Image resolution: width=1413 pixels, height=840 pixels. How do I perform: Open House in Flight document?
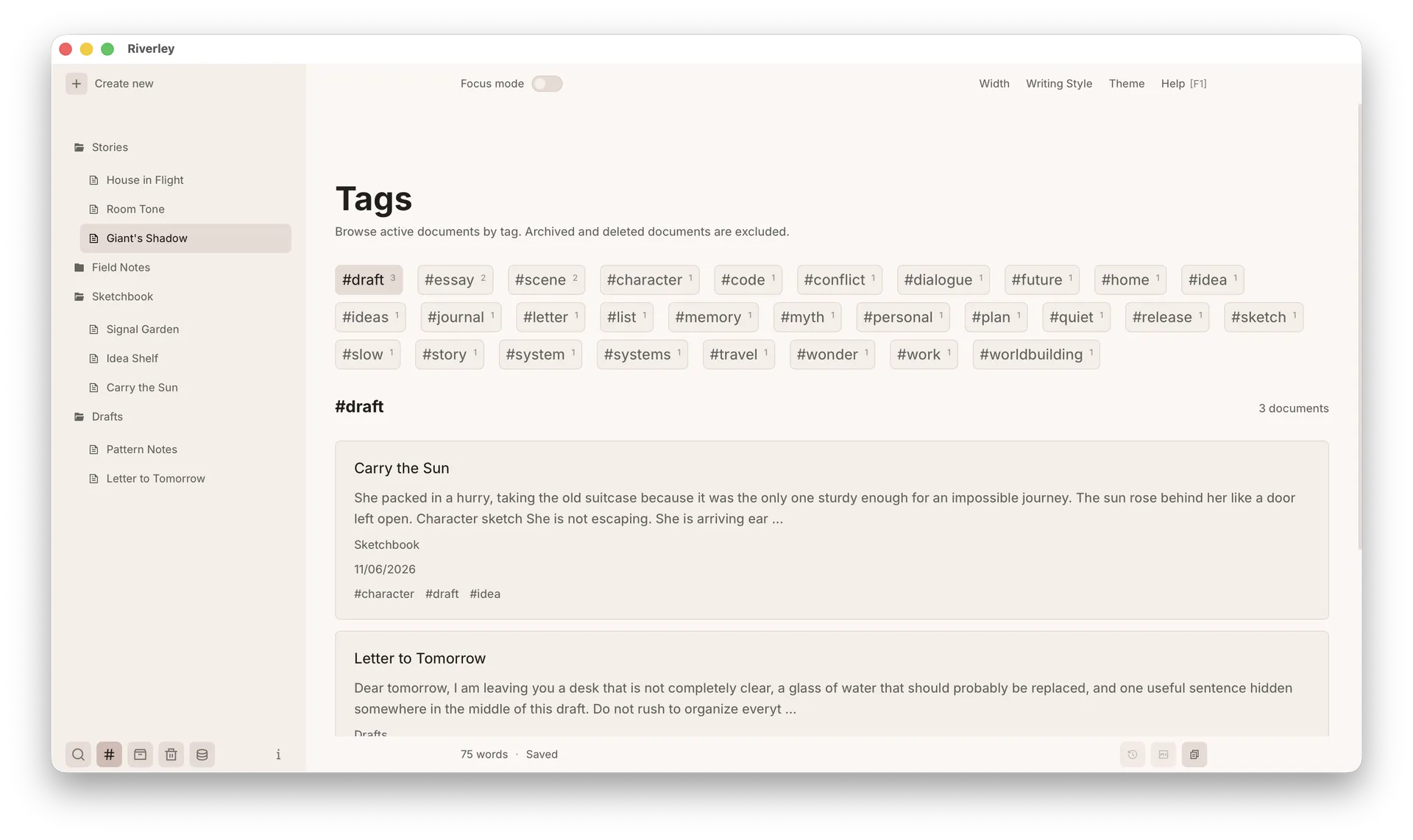(x=185, y=180)
